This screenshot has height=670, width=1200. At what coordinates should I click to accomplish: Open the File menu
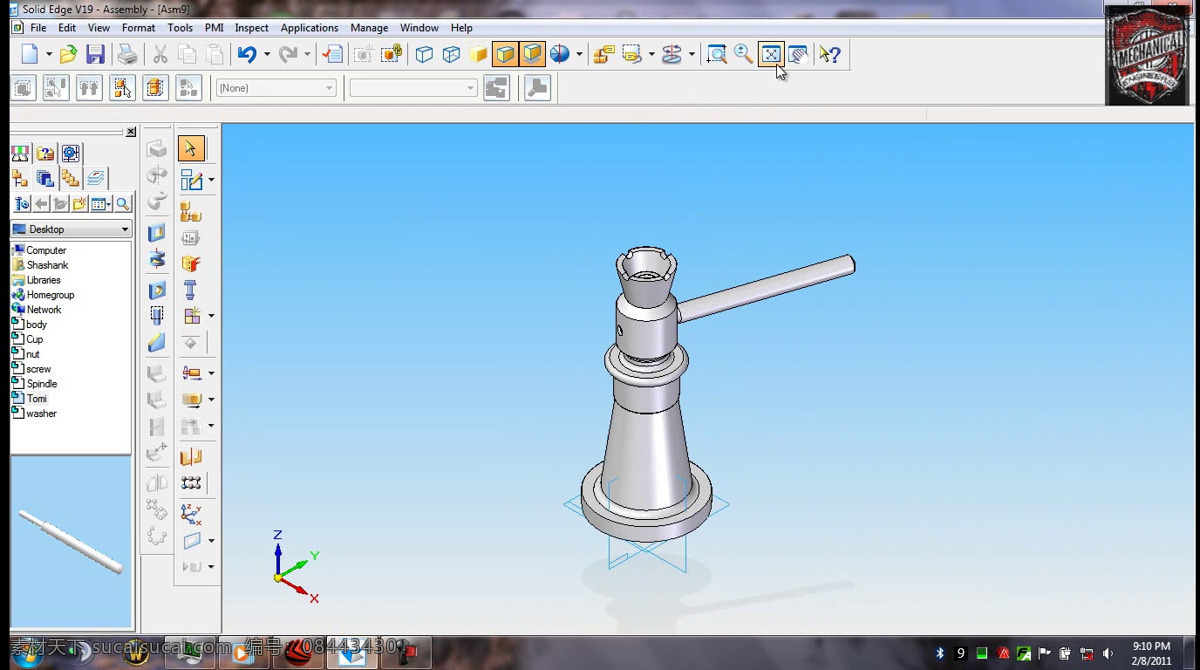point(38,28)
